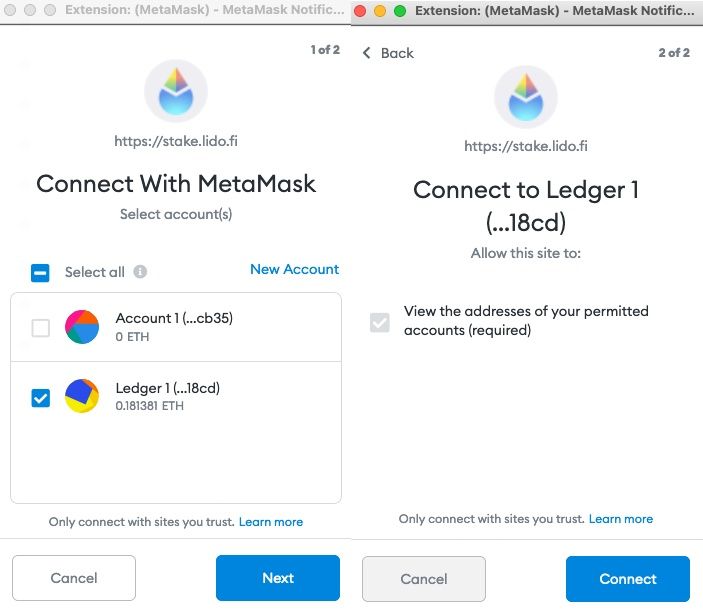The image size is (703, 610).
Task: Go Back to account selection step
Action: coord(388,53)
